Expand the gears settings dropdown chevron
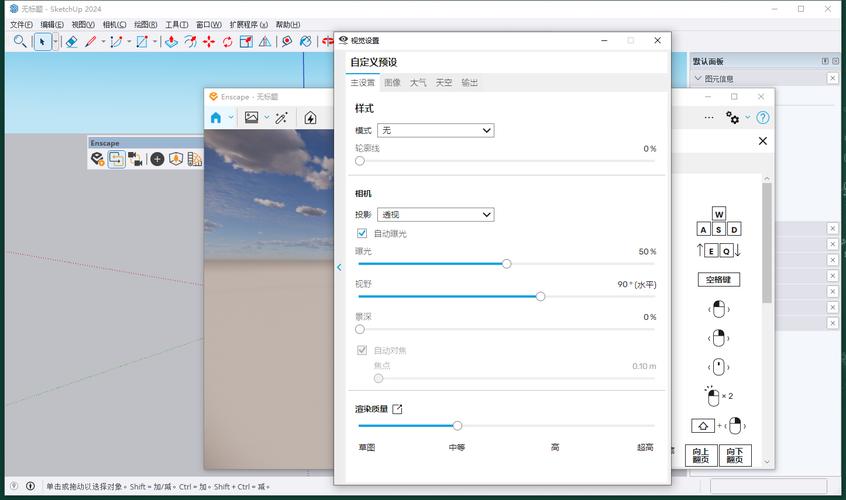 (748, 117)
